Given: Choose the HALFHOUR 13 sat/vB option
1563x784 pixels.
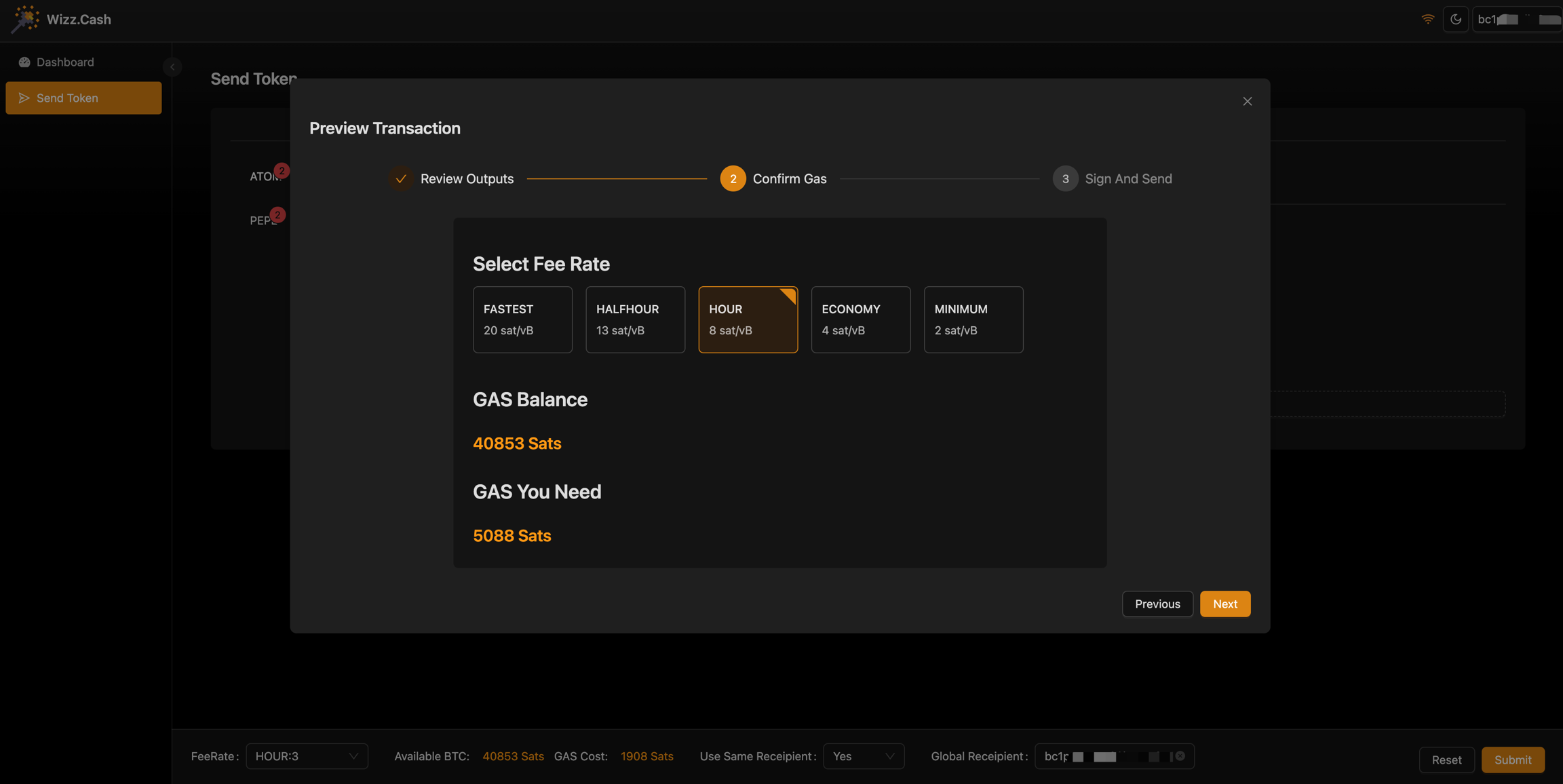Looking at the screenshot, I should pos(635,319).
